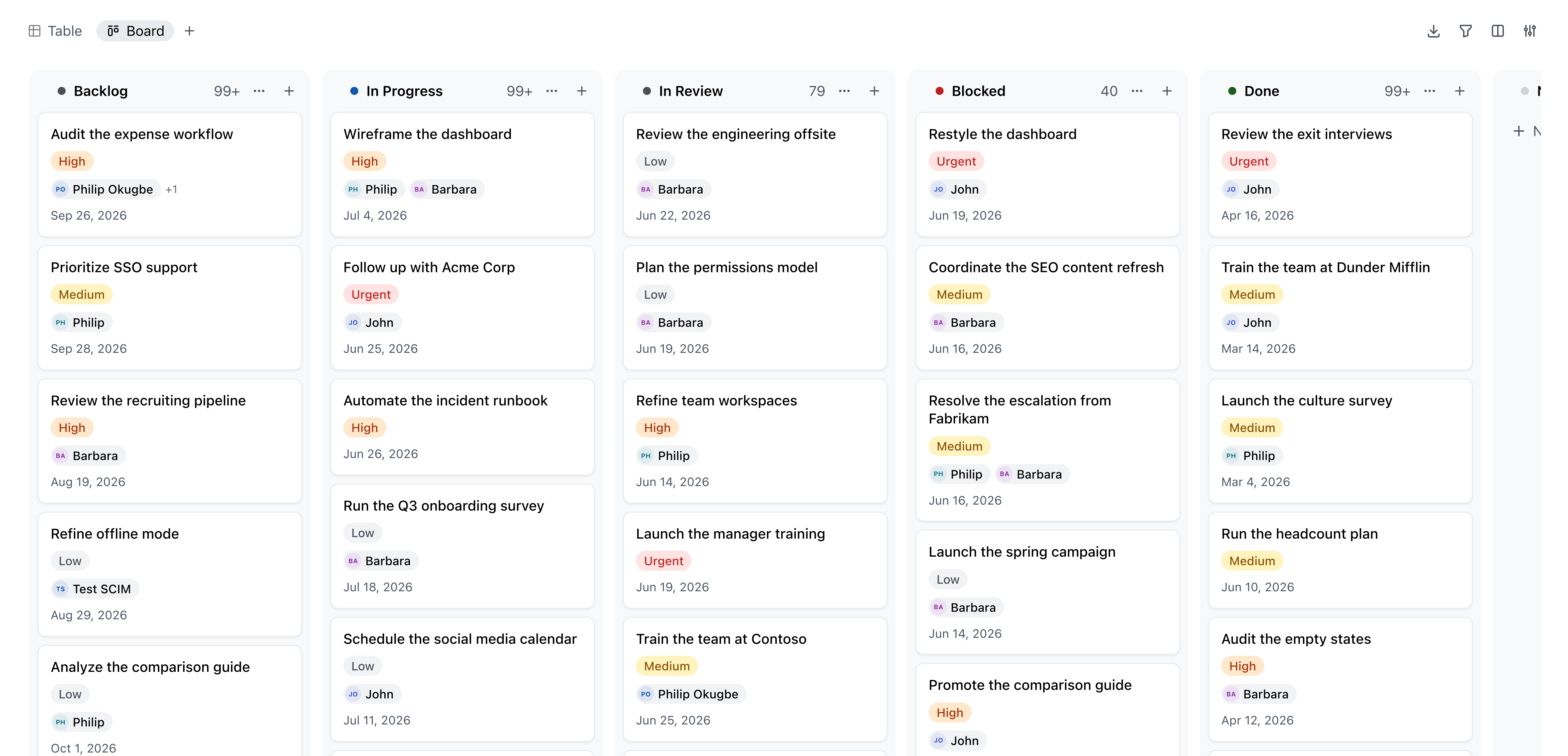Viewport: 1568px width, 756px height.
Task: Click the Blocked column header
Action: (x=978, y=91)
